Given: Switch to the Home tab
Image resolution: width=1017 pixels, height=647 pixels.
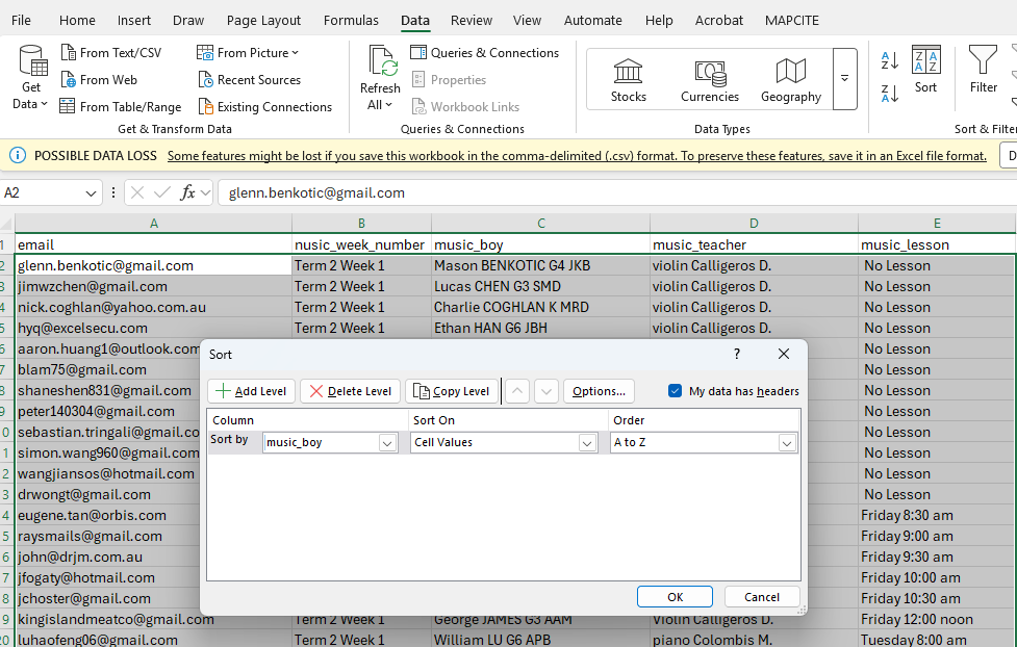Looking at the screenshot, I should click(77, 20).
